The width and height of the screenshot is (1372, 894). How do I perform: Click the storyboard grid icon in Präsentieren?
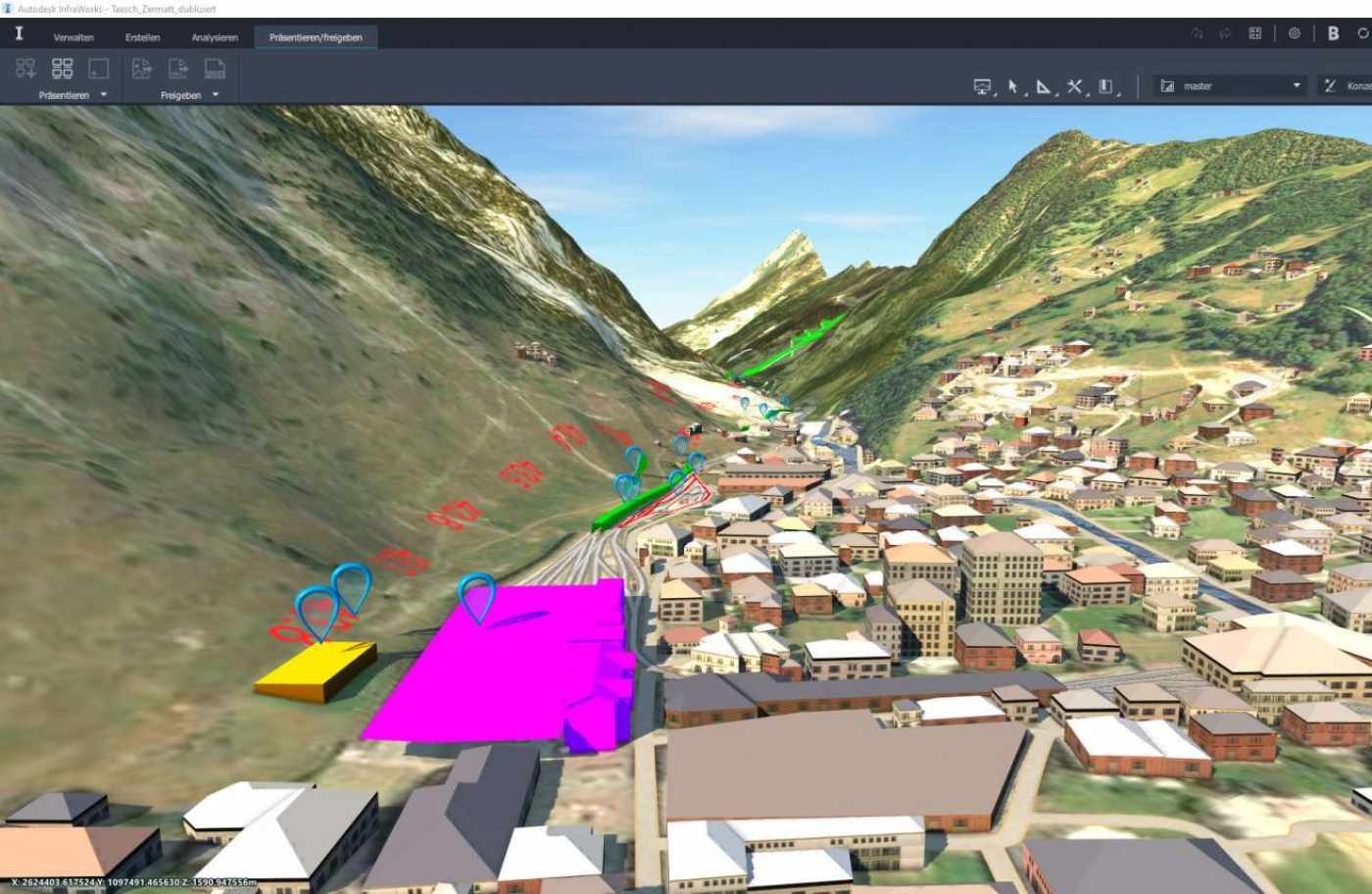pos(62,69)
